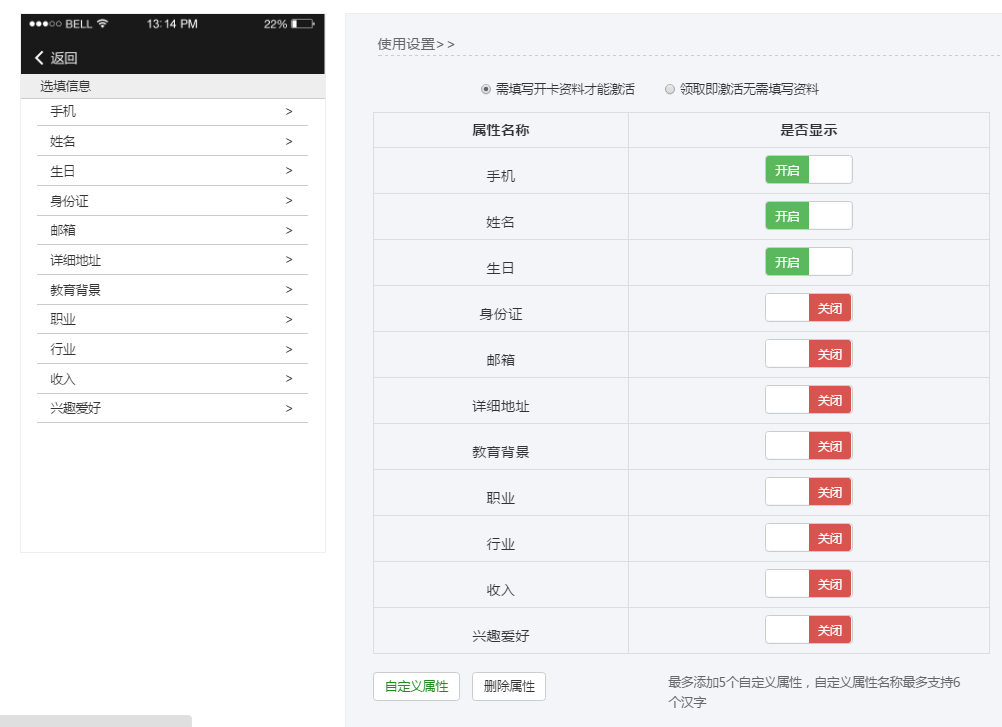Enable the 收入 display toggle
Screen dimensions: 1002x727
[x=808, y=584]
